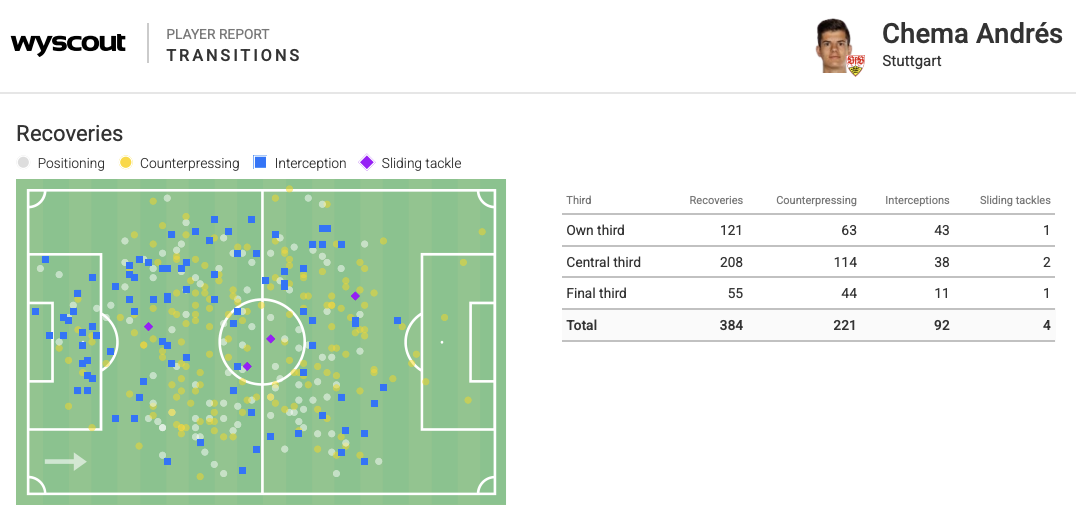The image size is (1076, 526).
Task: Select the PLAYER REPORT label
Action: 218,34
